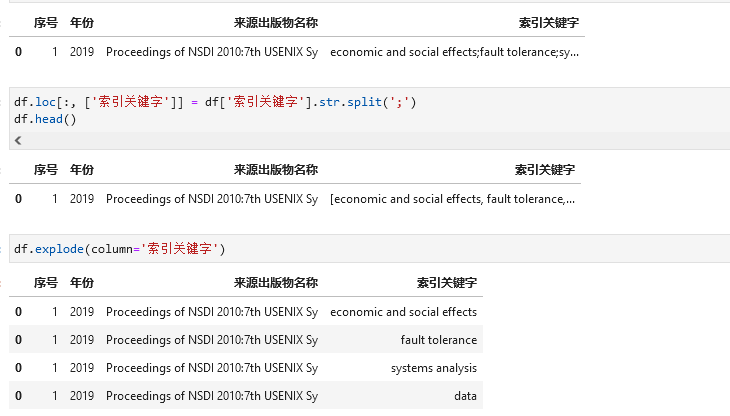Click the 索引关键字 header in the topmost table
730x416 pixels.
click(549, 23)
